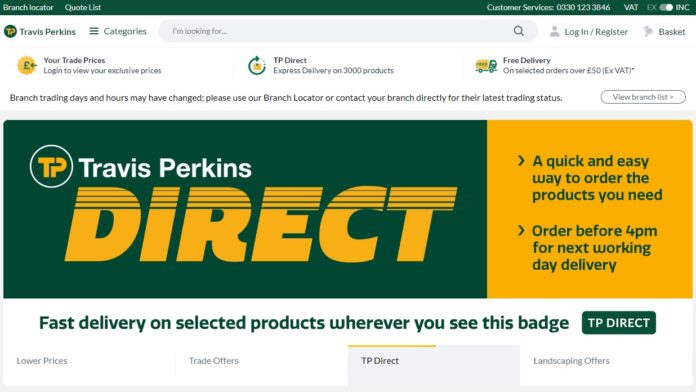This screenshot has height=392, width=696.
Task: Click the green TP DIRECT badge
Action: (x=619, y=323)
